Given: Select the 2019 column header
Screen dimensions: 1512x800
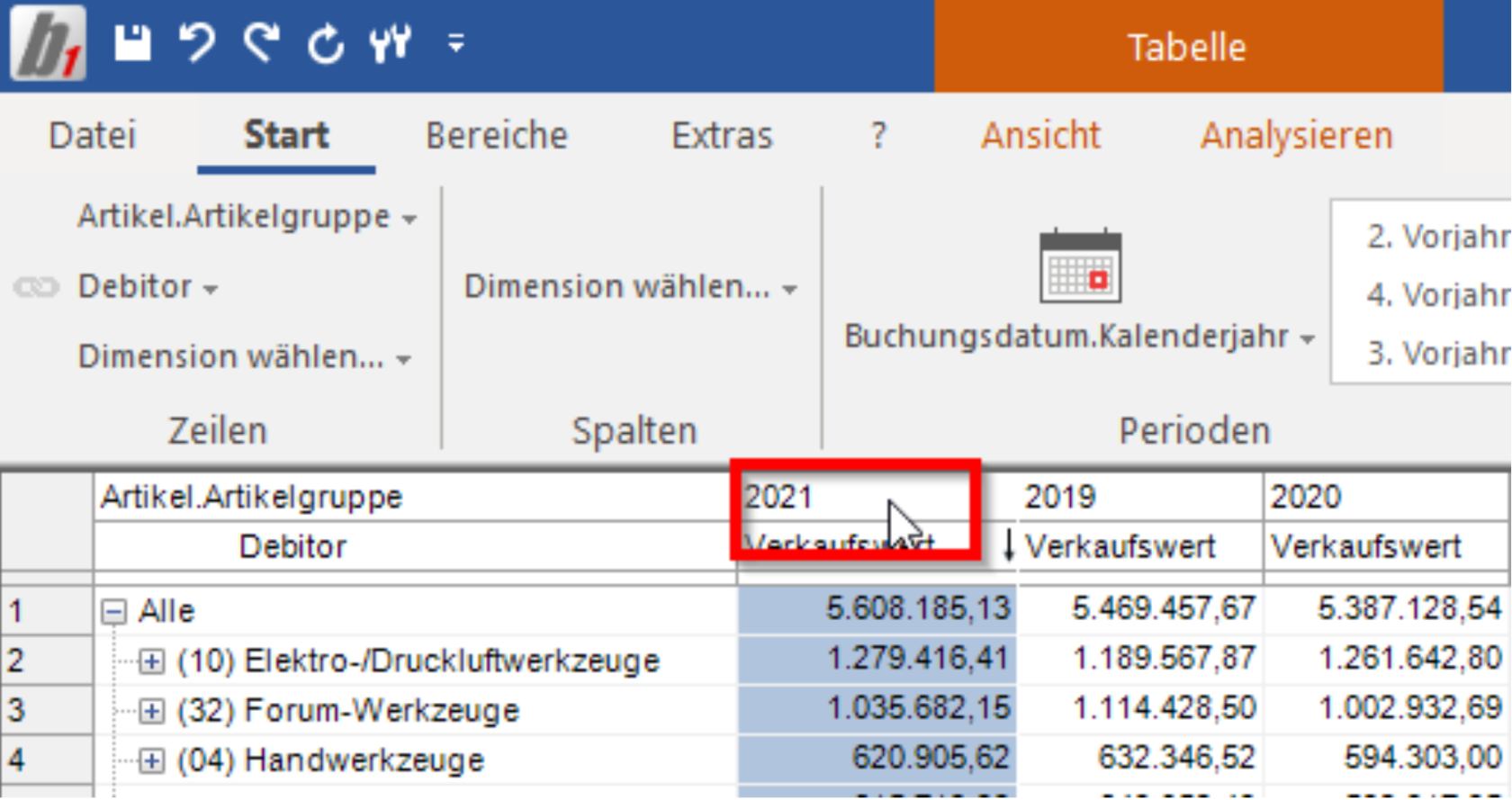Looking at the screenshot, I should point(1140,497).
